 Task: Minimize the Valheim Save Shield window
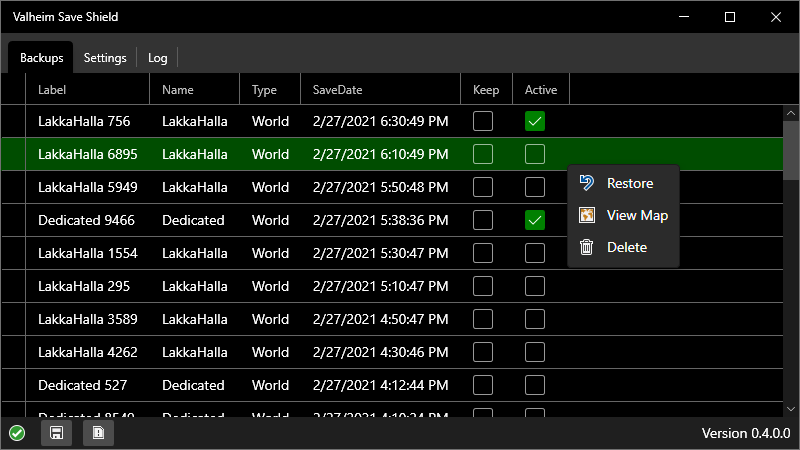684,17
